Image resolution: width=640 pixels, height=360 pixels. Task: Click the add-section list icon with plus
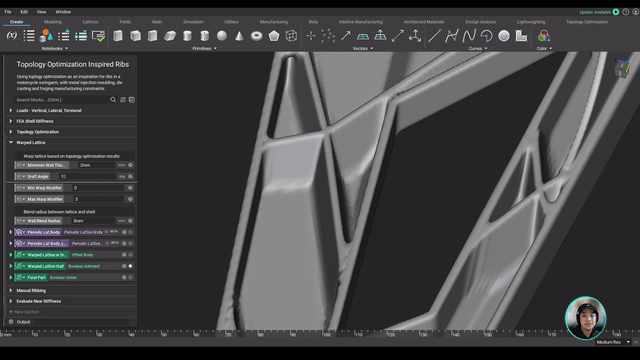(64, 36)
